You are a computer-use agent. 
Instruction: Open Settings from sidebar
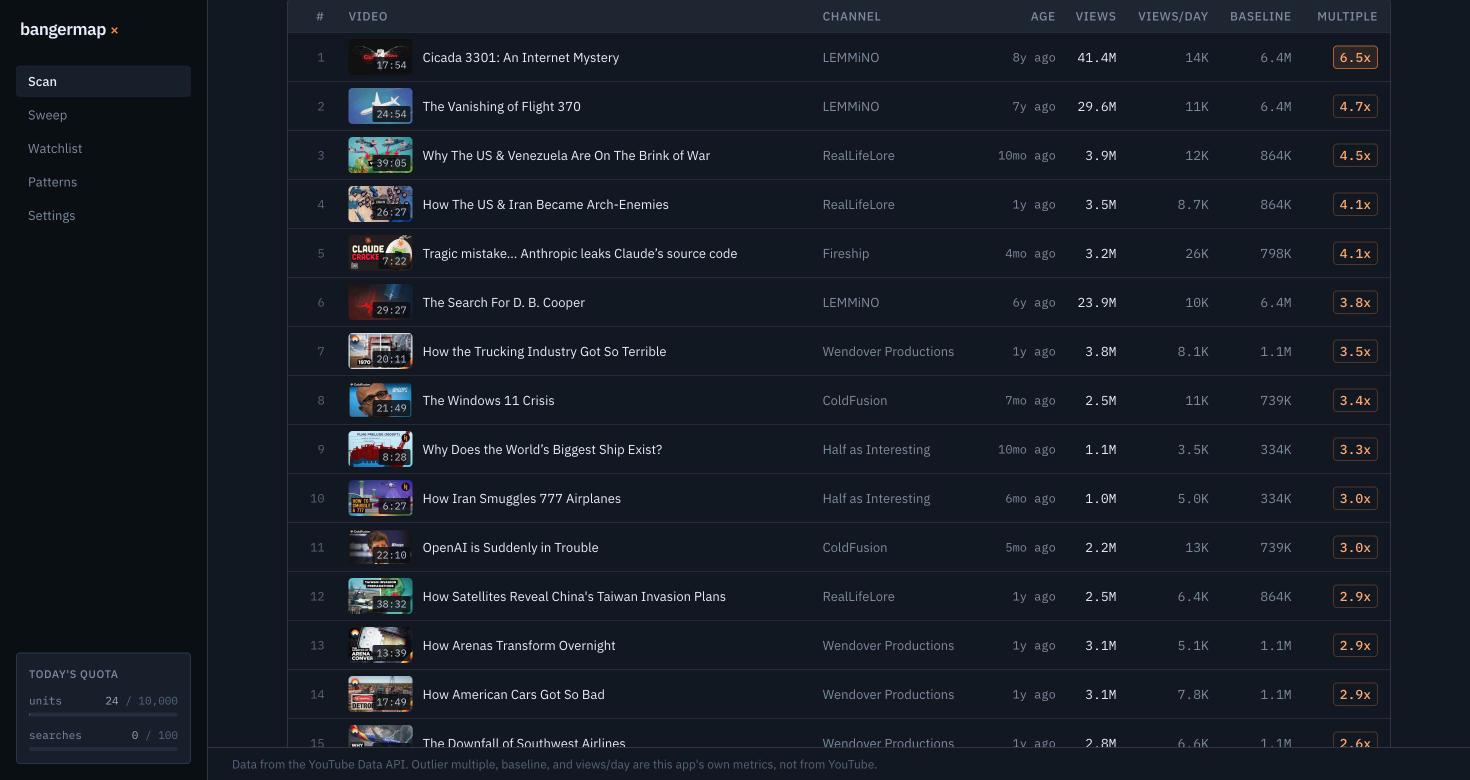tap(103, 215)
